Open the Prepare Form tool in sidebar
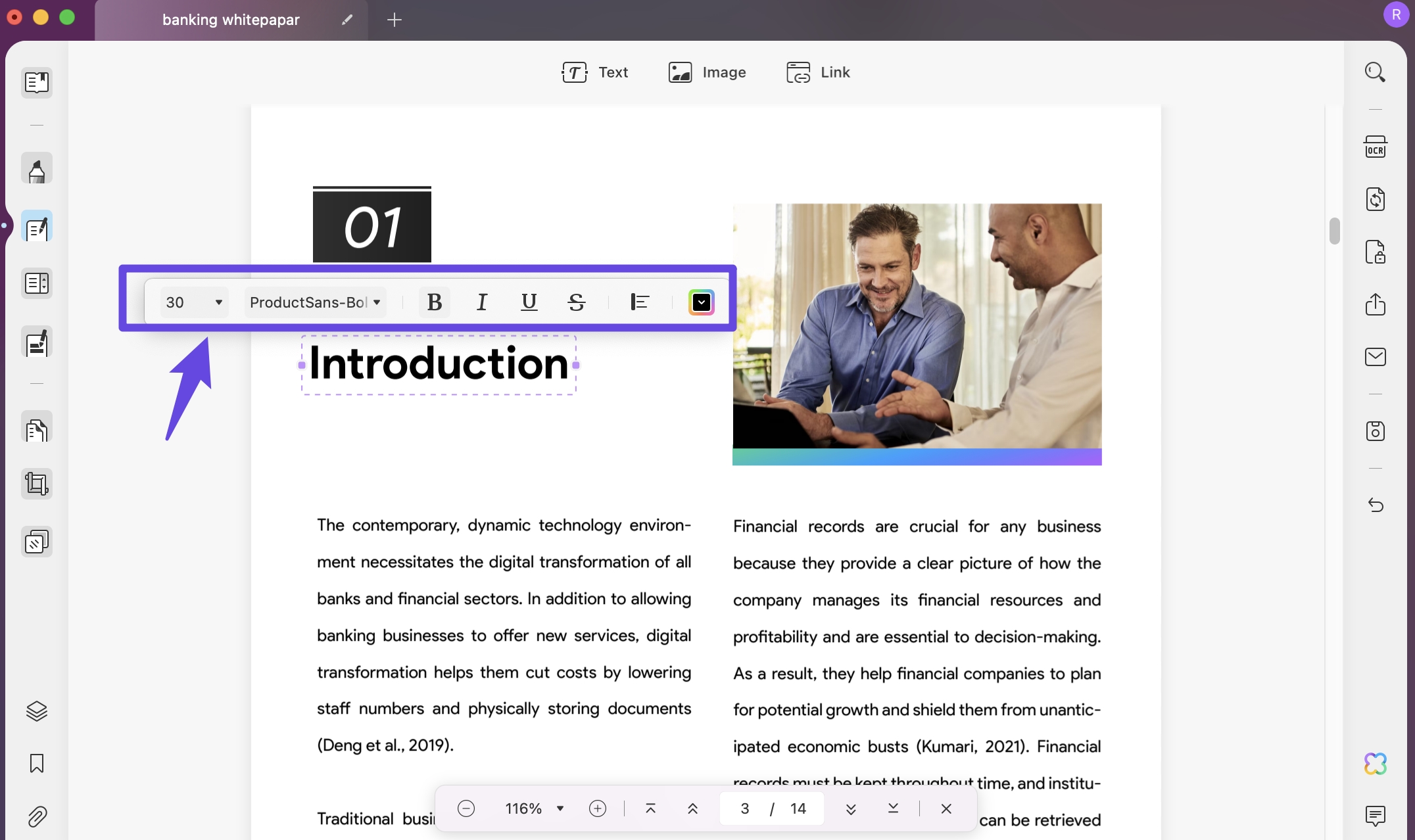The width and height of the screenshot is (1415, 840). 37,283
